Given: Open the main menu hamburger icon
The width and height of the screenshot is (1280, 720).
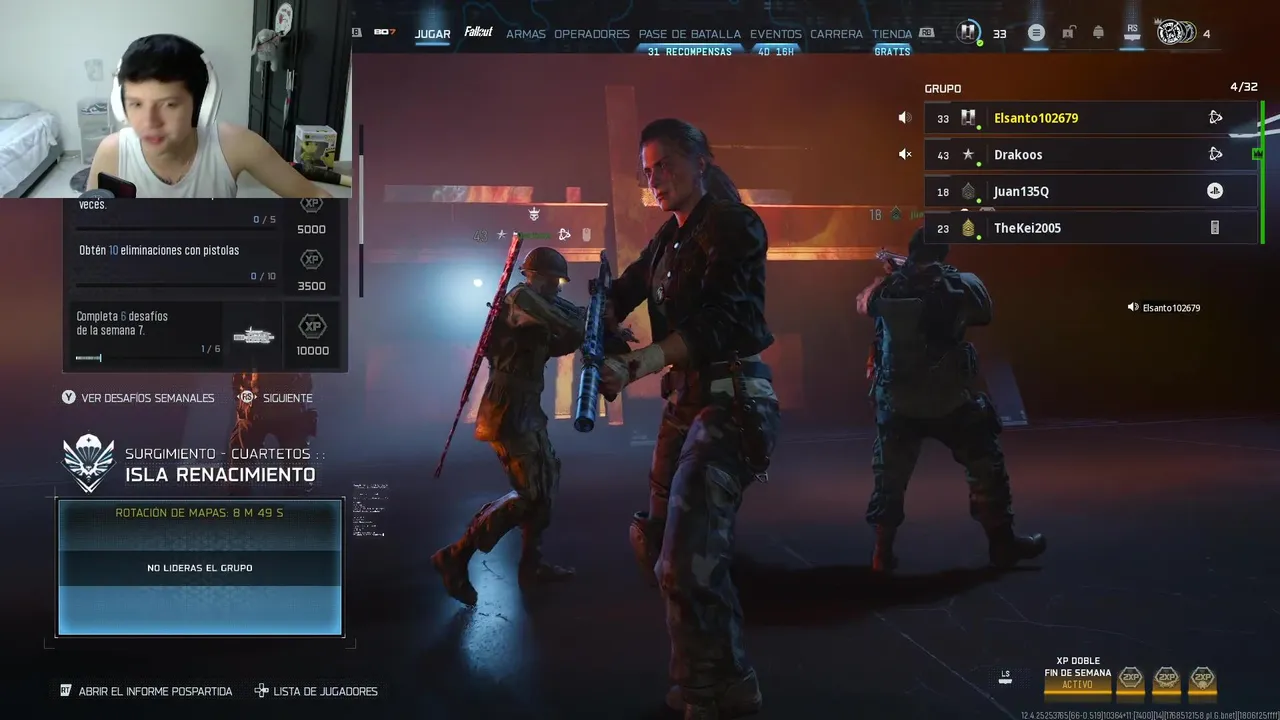Looking at the screenshot, I should pos(1036,33).
